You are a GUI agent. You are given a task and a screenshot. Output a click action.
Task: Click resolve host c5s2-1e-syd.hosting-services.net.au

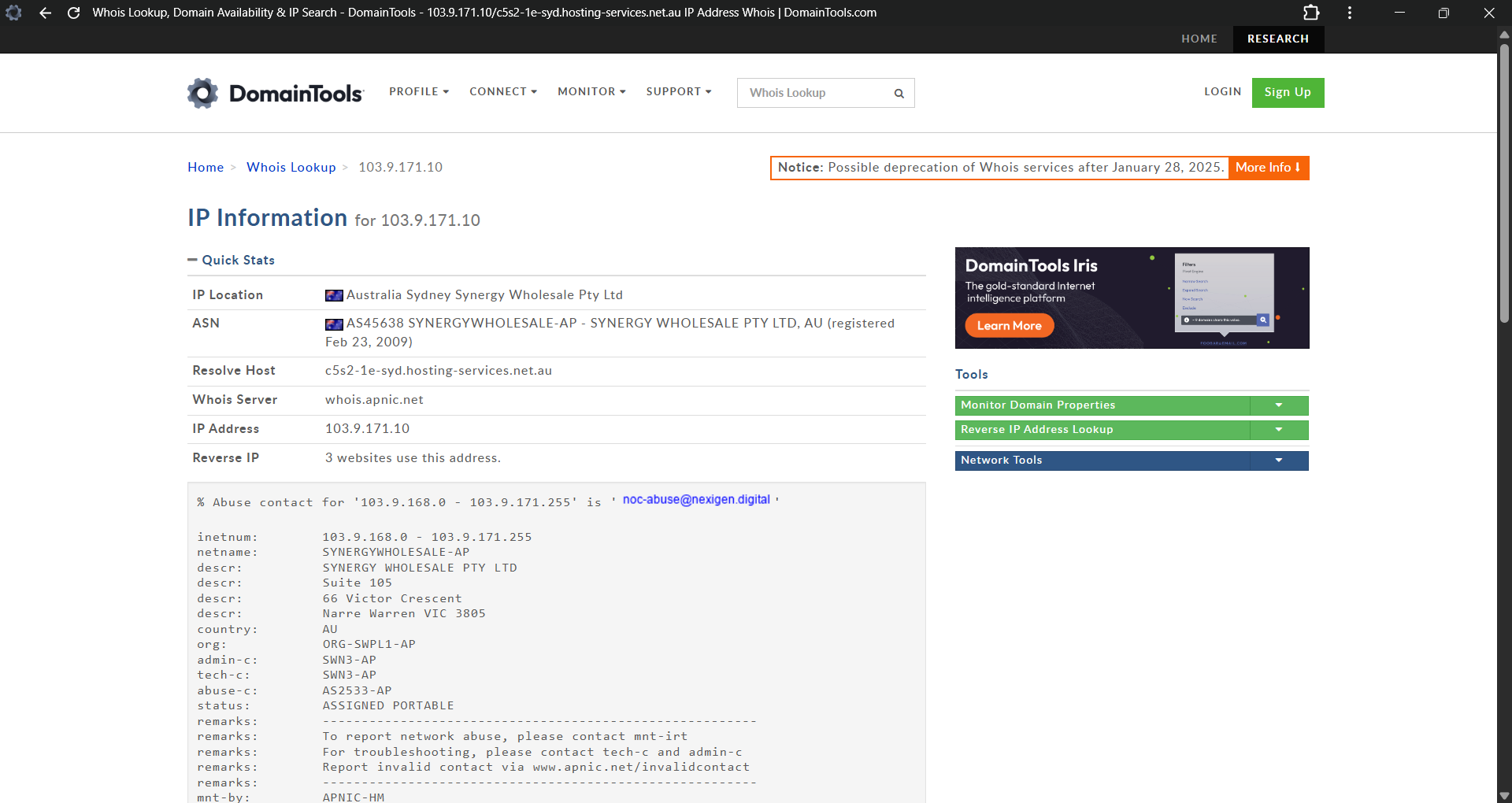(x=439, y=371)
